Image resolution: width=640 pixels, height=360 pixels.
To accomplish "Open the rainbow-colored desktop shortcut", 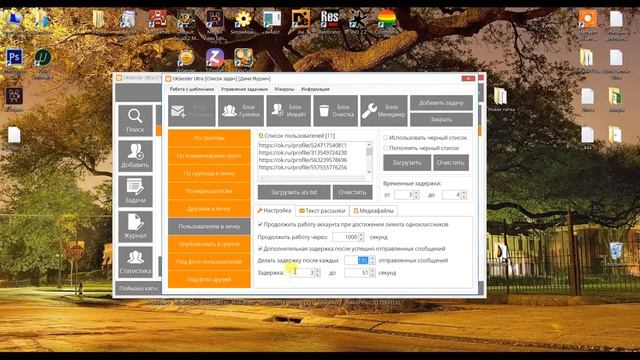I will coord(386,19).
